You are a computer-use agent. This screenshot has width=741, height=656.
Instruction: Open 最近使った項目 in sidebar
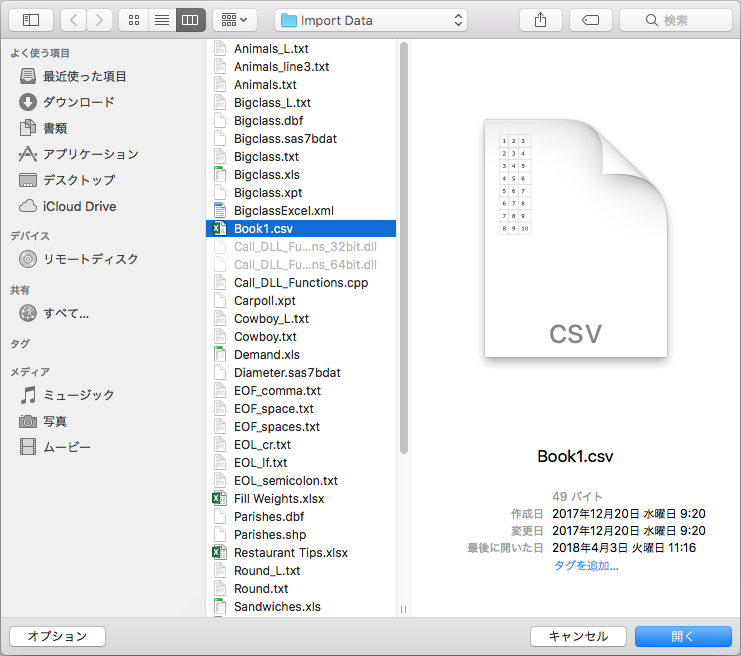[73, 76]
